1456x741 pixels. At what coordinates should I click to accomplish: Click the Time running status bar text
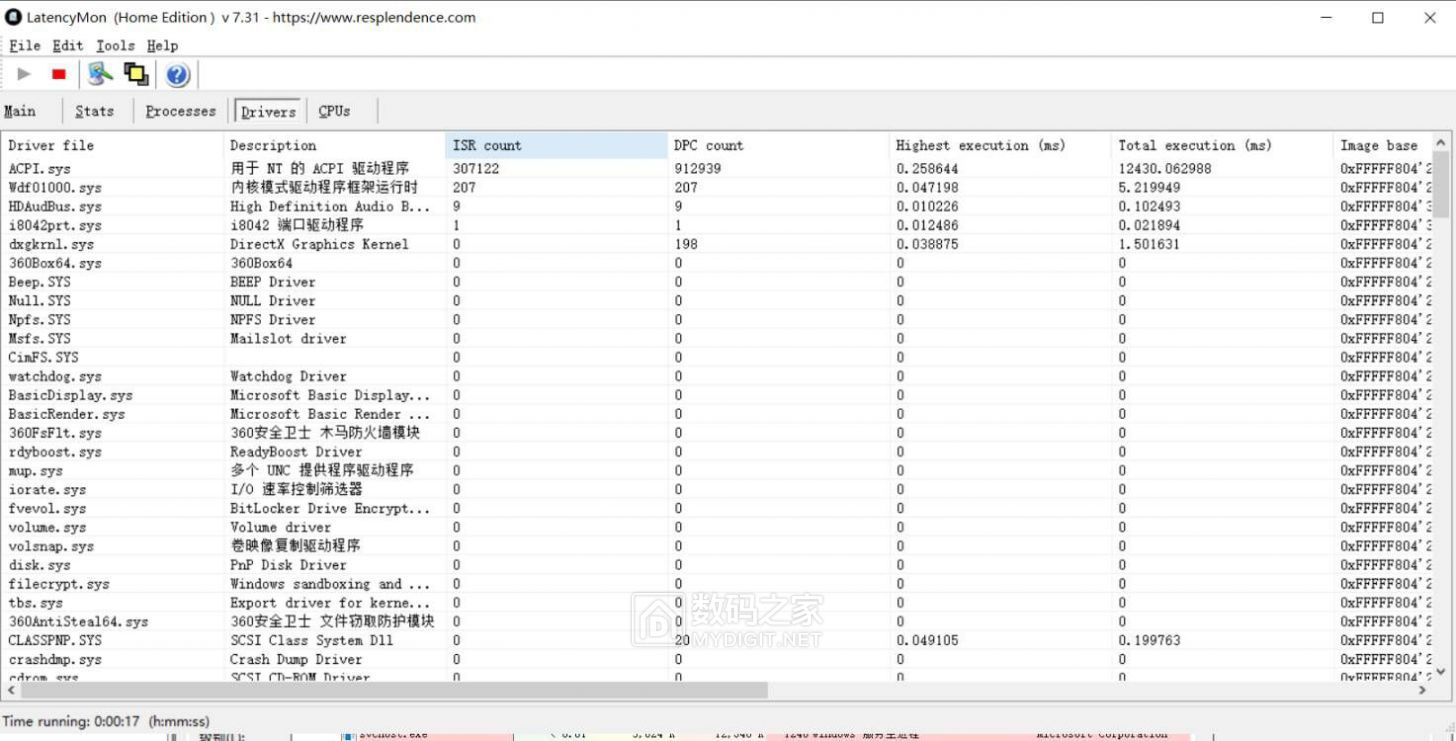[x=107, y=721]
